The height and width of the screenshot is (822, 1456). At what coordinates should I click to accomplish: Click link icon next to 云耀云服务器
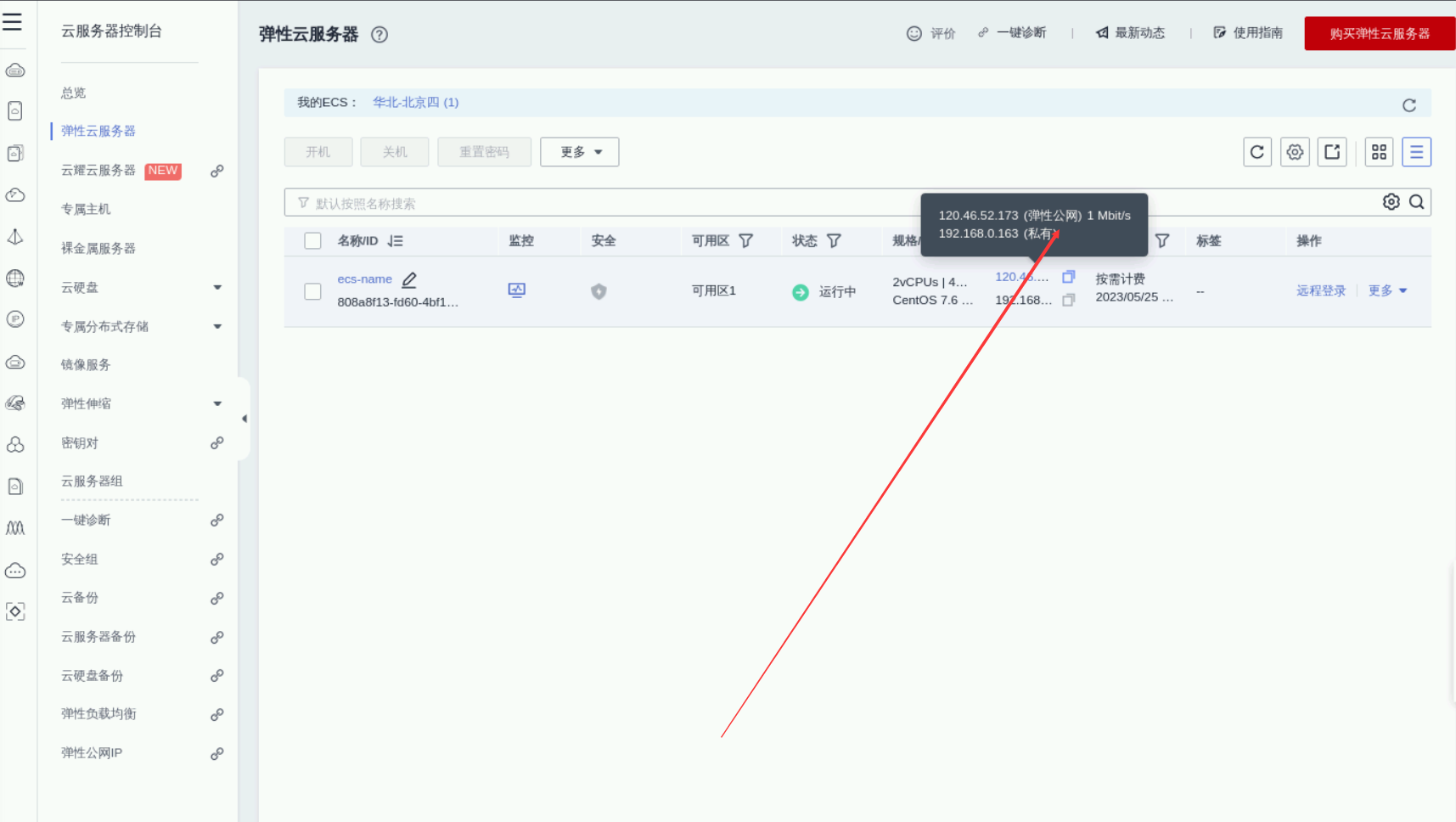pos(217,171)
